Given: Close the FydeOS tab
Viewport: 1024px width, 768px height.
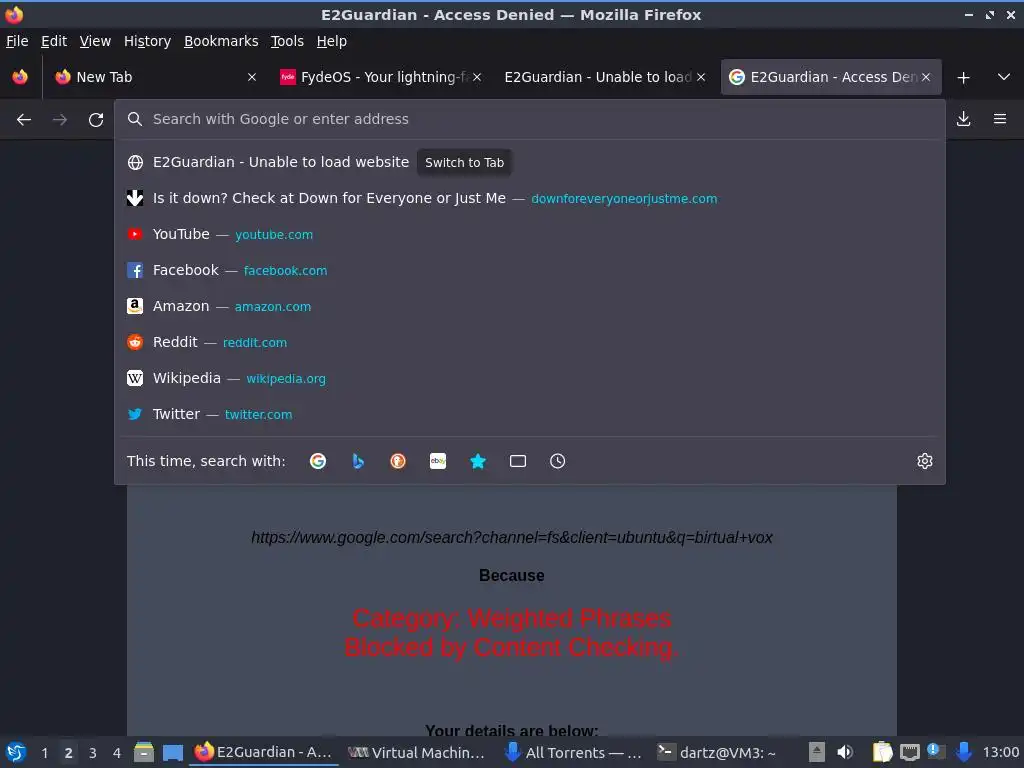Looking at the screenshot, I should [477, 77].
